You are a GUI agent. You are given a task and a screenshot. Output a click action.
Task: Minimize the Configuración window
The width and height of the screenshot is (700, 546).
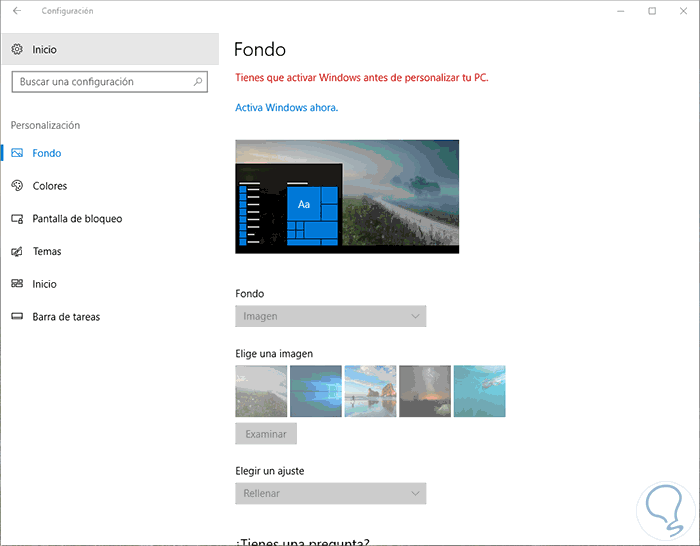coord(621,11)
